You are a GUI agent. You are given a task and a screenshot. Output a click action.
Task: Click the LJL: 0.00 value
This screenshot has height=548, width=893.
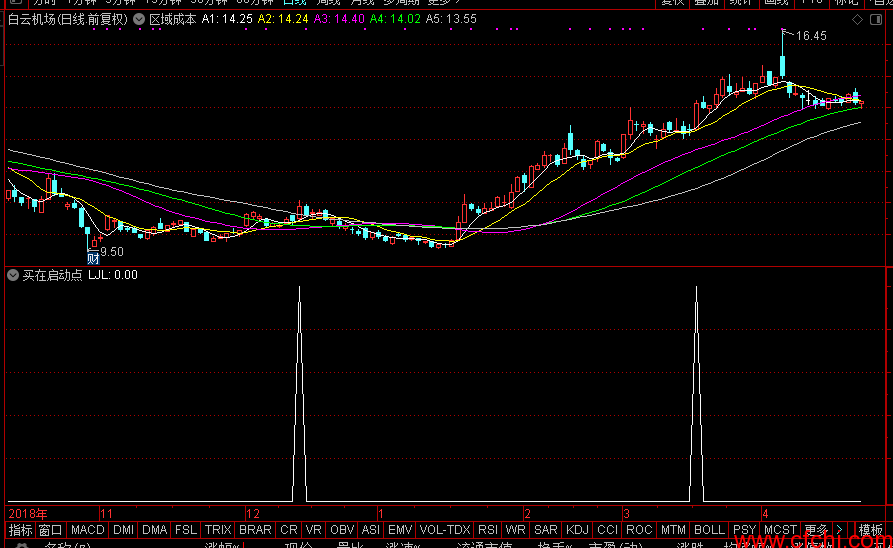coord(113,275)
